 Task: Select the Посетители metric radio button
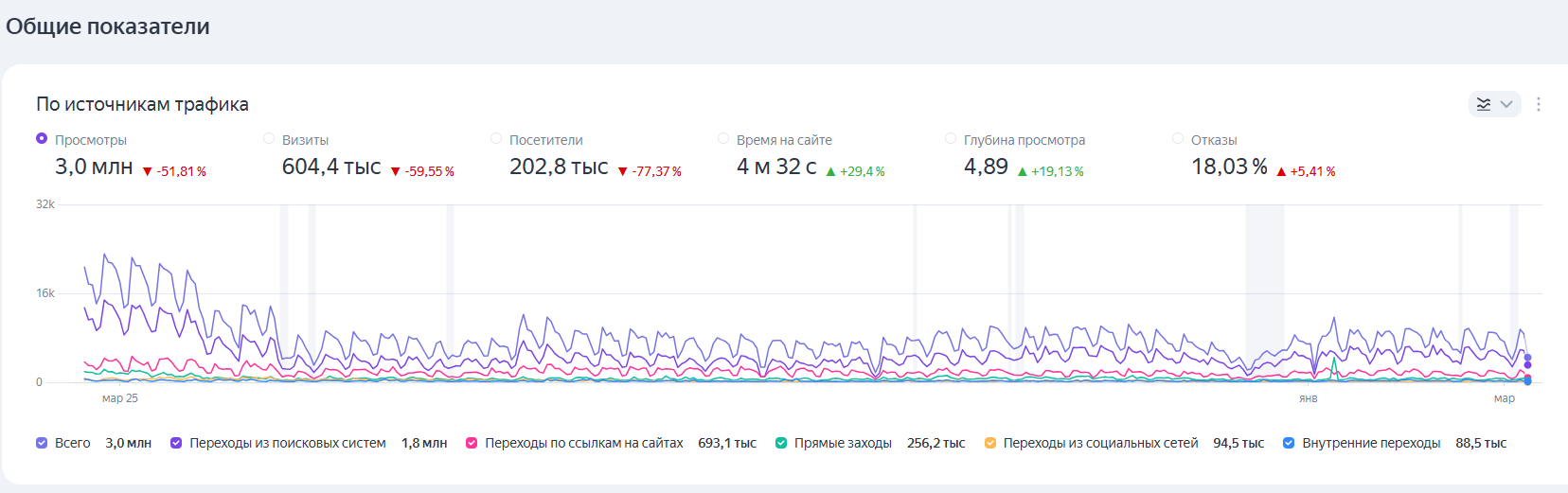(496, 138)
